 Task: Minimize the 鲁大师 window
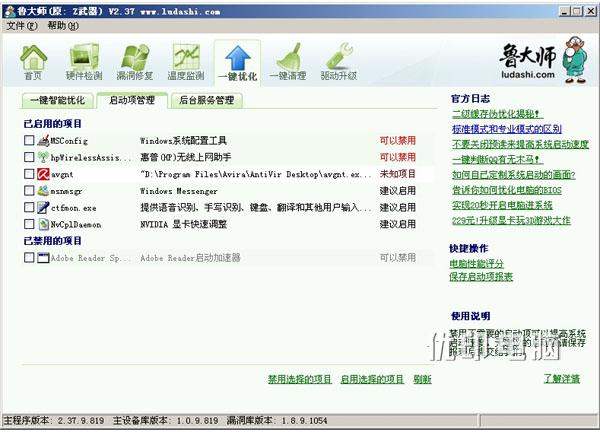[x=565, y=11]
